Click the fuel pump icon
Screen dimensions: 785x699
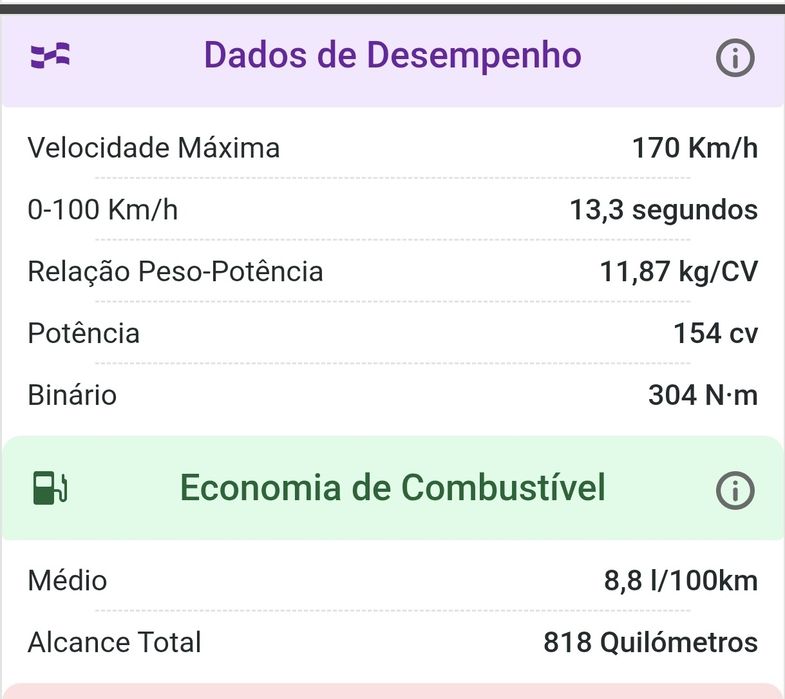click(x=50, y=488)
